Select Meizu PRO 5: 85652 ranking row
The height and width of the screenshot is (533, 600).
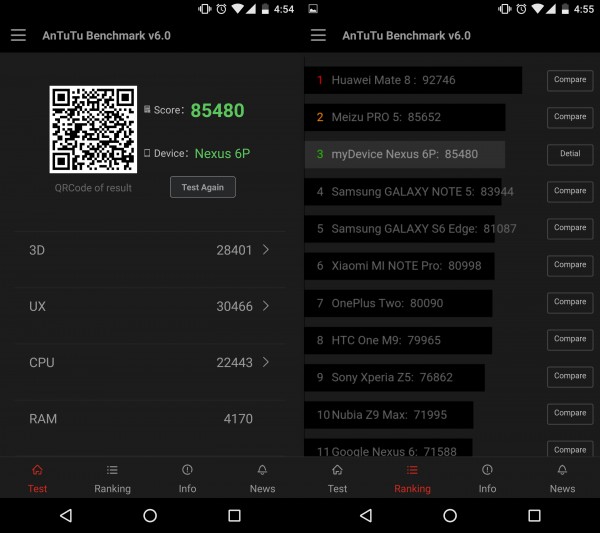[405, 117]
